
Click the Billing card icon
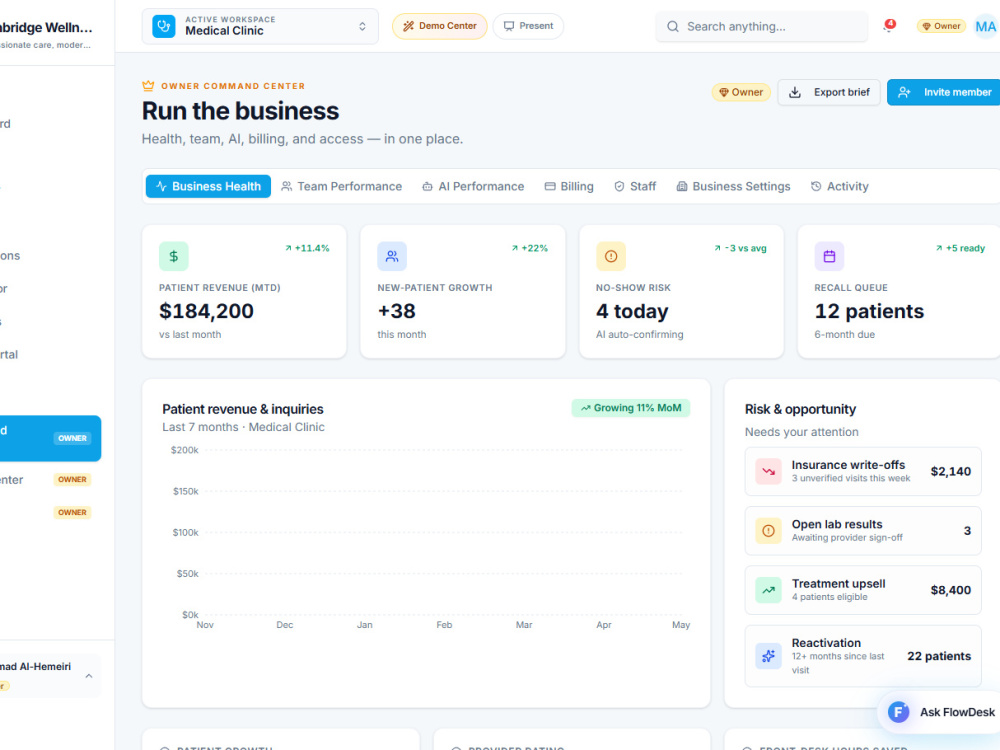[x=550, y=186]
